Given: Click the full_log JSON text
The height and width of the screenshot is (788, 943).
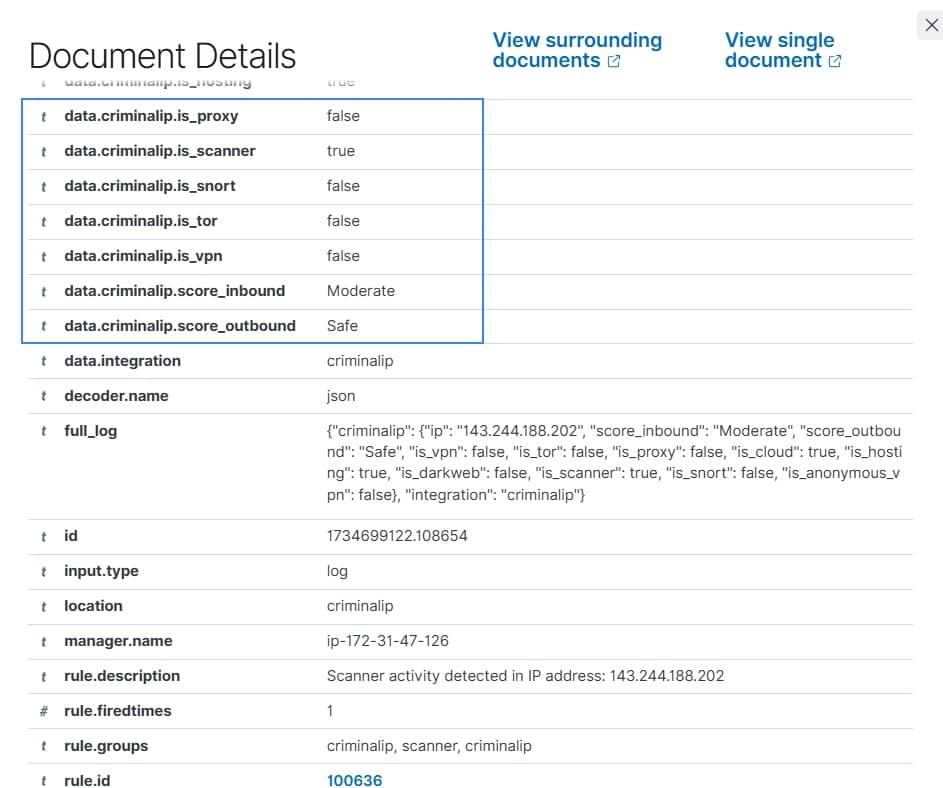Looking at the screenshot, I should click(613, 462).
